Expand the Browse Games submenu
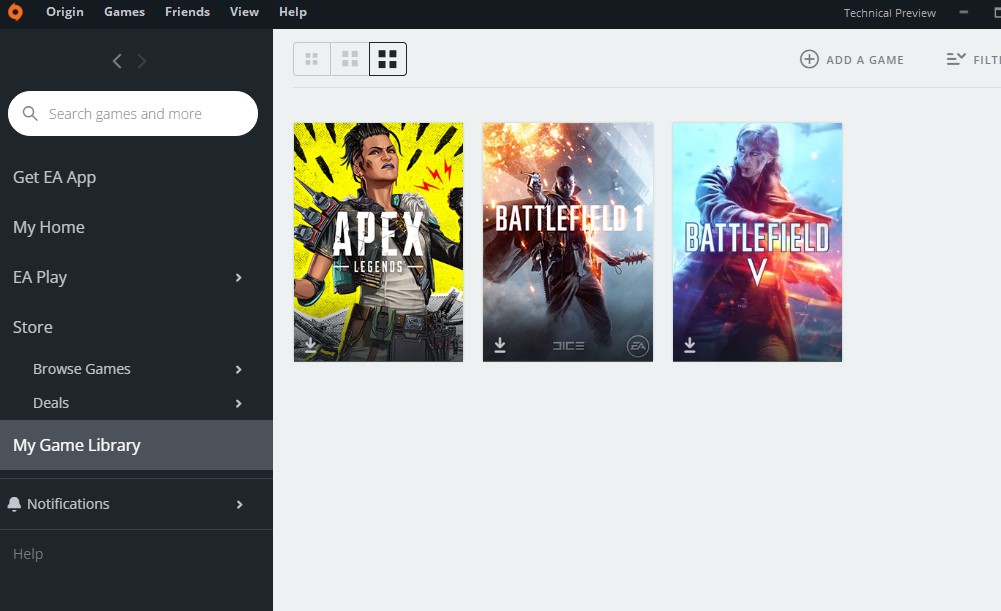 coord(238,369)
